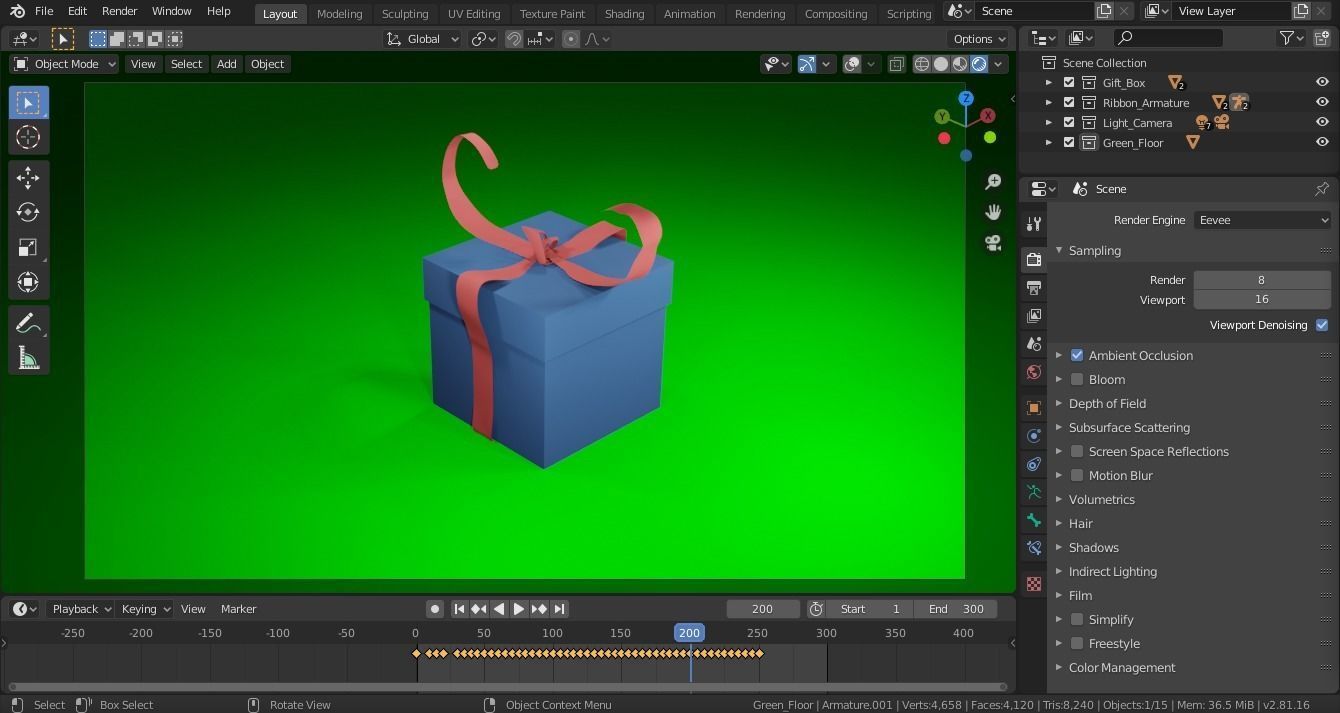
Task: Jump to the timeline start frame
Action: pos(459,609)
